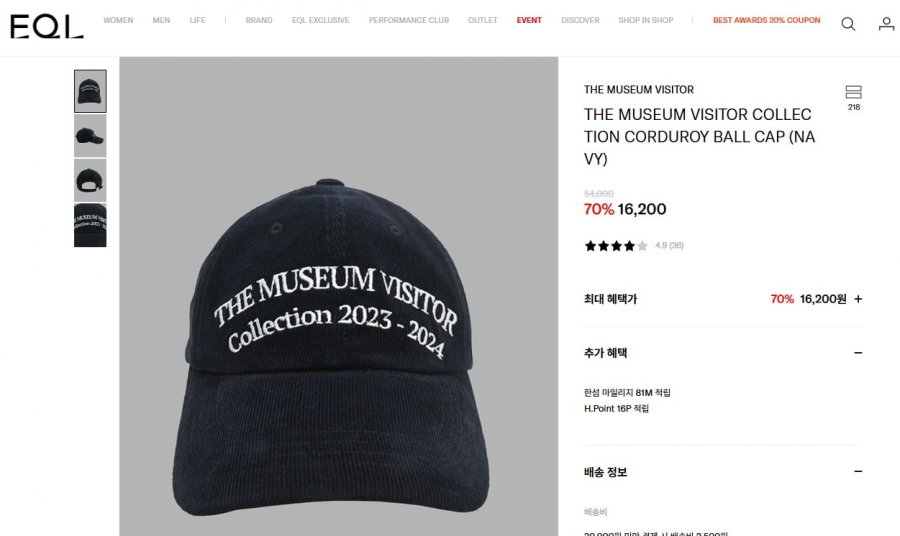Select the first front-view cap thumbnail

coord(90,91)
